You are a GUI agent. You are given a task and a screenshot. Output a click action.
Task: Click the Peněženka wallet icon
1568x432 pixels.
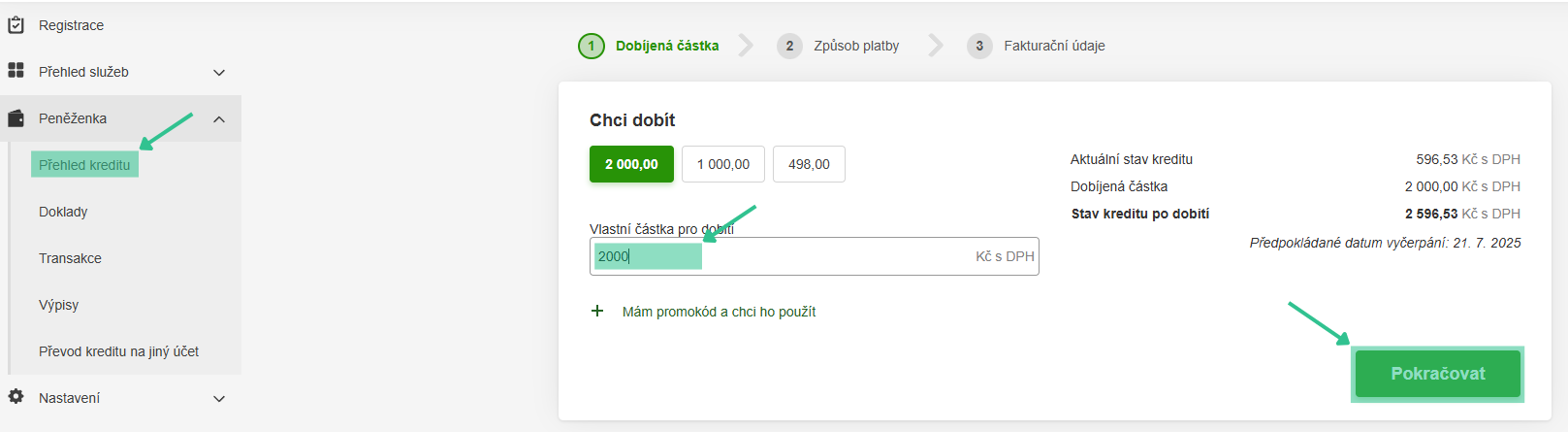coord(16,118)
